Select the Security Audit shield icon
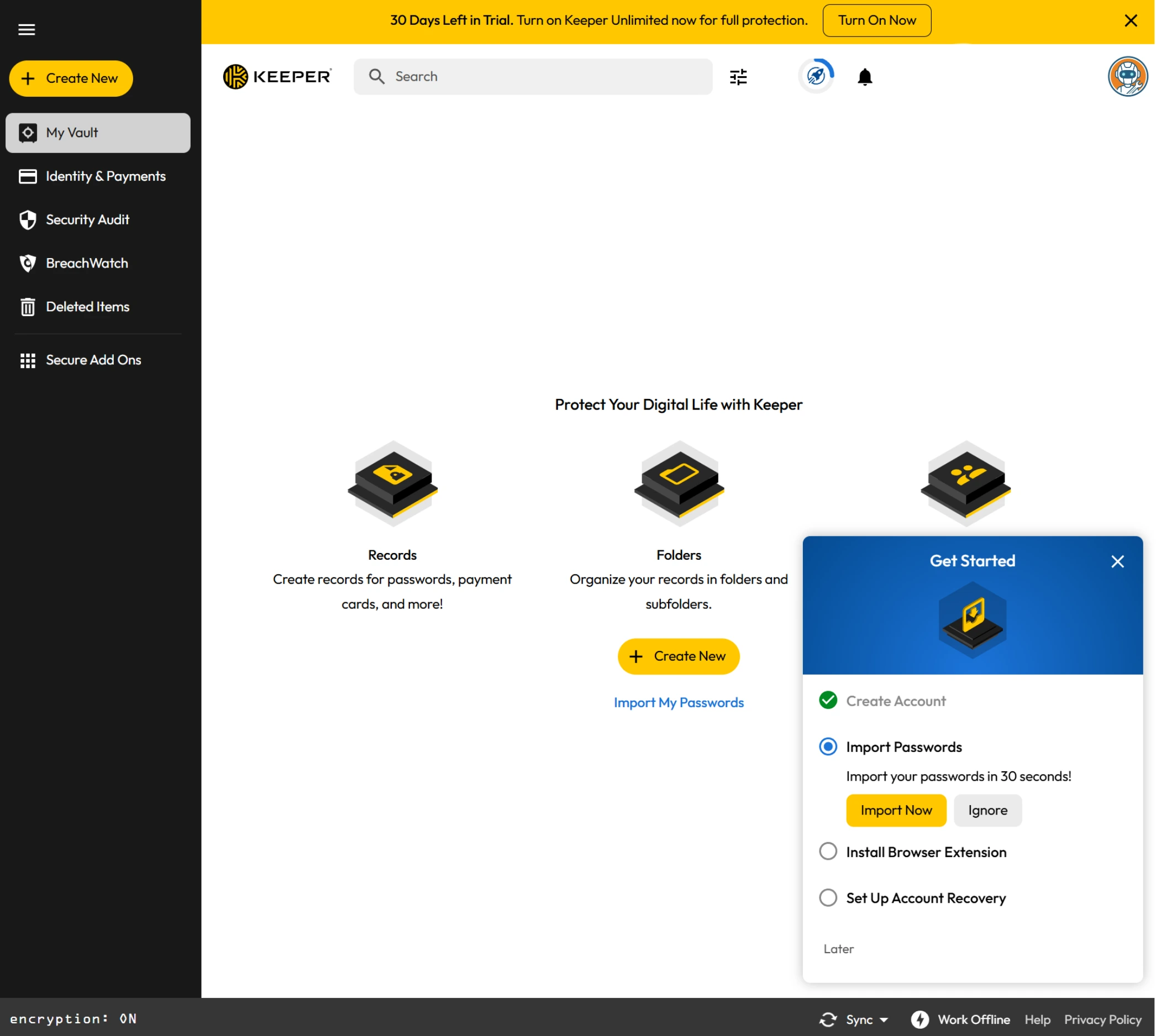The width and height of the screenshot is (1156, 1036). (x=28, y=220)
